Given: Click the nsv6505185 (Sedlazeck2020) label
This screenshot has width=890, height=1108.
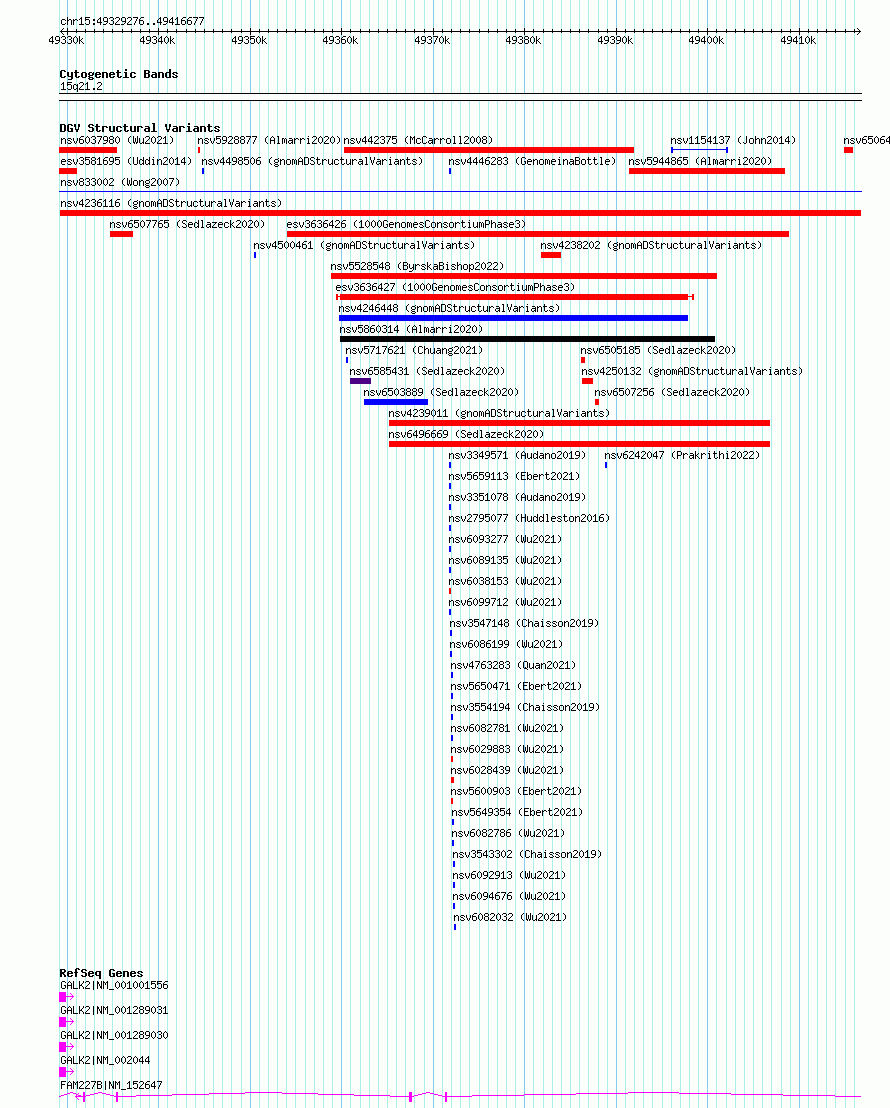Looking at the screenshot, I should (x=658, y=350).
